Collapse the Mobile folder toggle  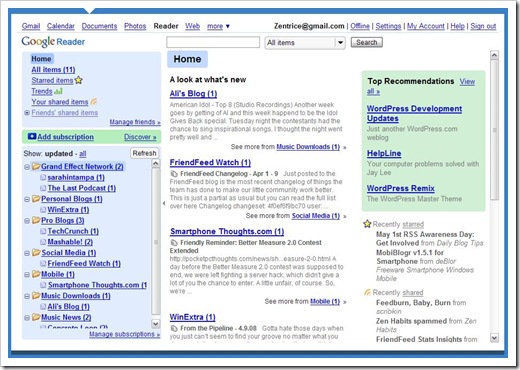point(27,275)
